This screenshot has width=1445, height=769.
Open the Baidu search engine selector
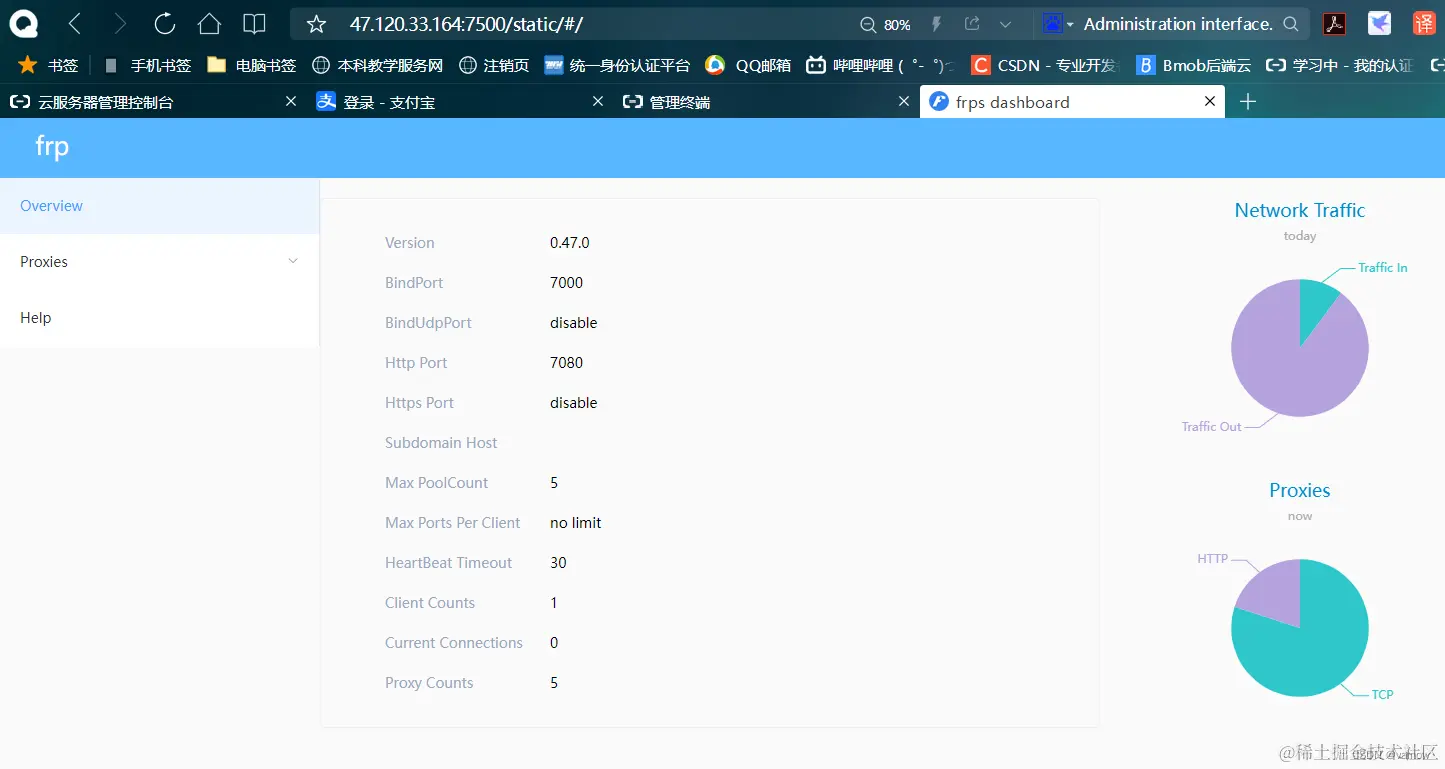(1058, 23)
